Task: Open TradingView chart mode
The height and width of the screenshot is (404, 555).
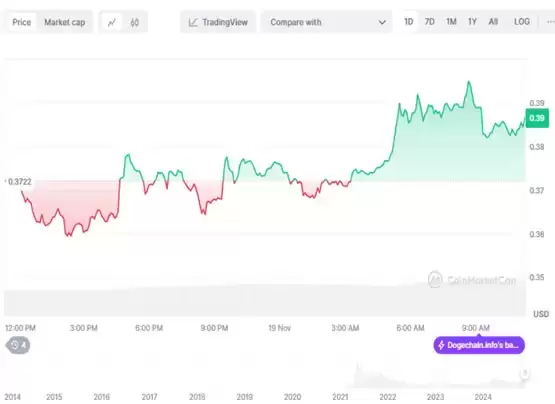Action: click(x=218, y=22)
